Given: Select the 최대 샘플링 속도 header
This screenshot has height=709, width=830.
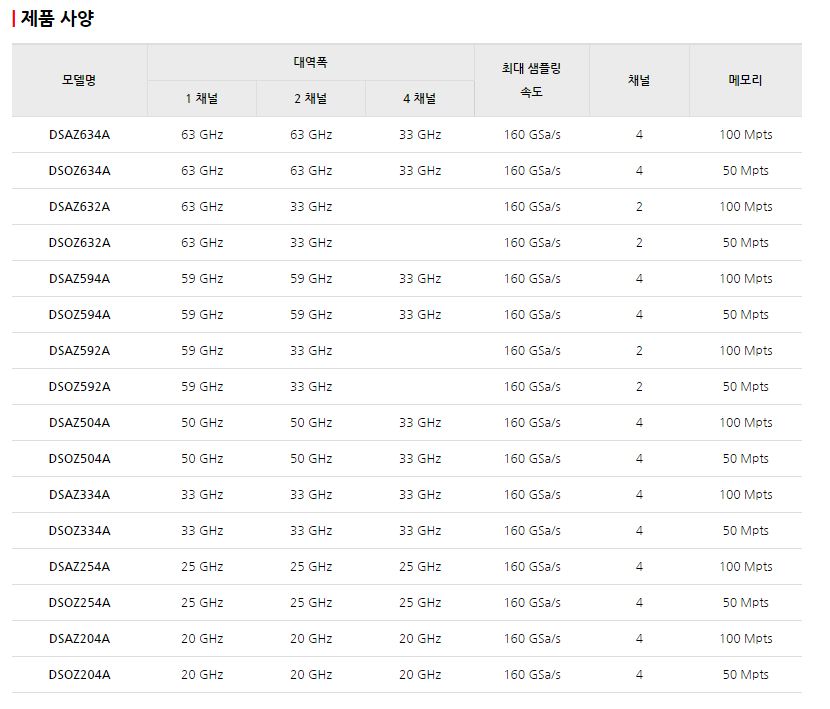Looking at the screenshot, I should coord(531,80).
